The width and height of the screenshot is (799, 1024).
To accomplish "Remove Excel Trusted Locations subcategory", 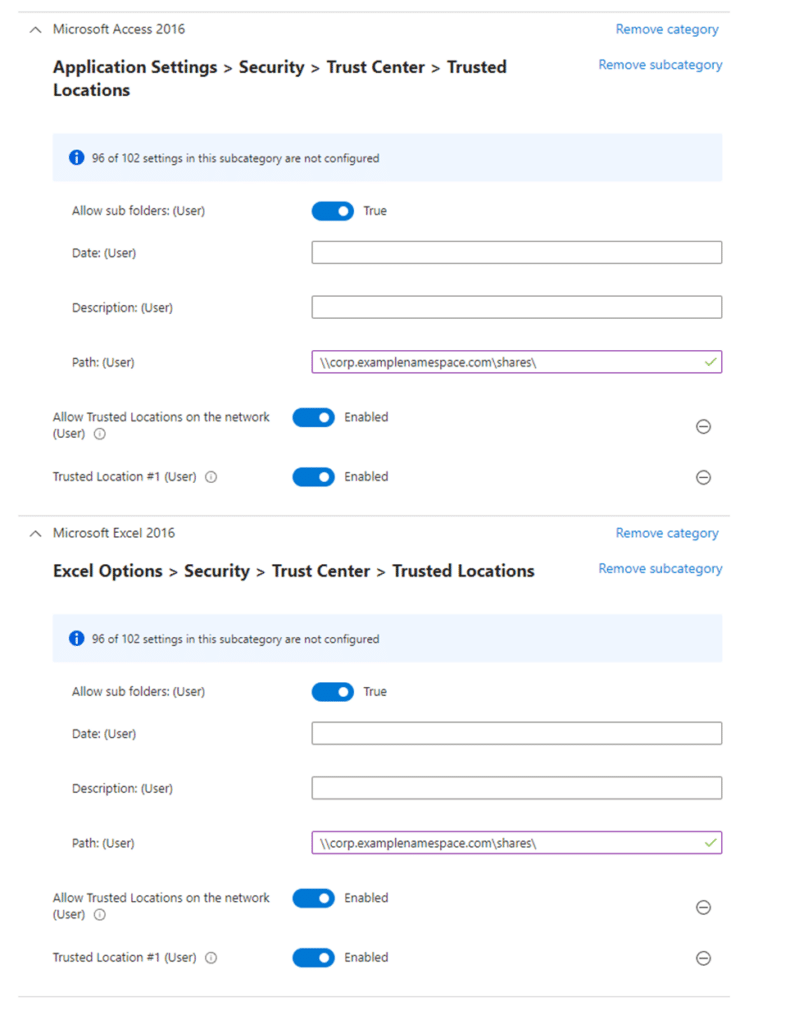I will [x=660, y=569].
